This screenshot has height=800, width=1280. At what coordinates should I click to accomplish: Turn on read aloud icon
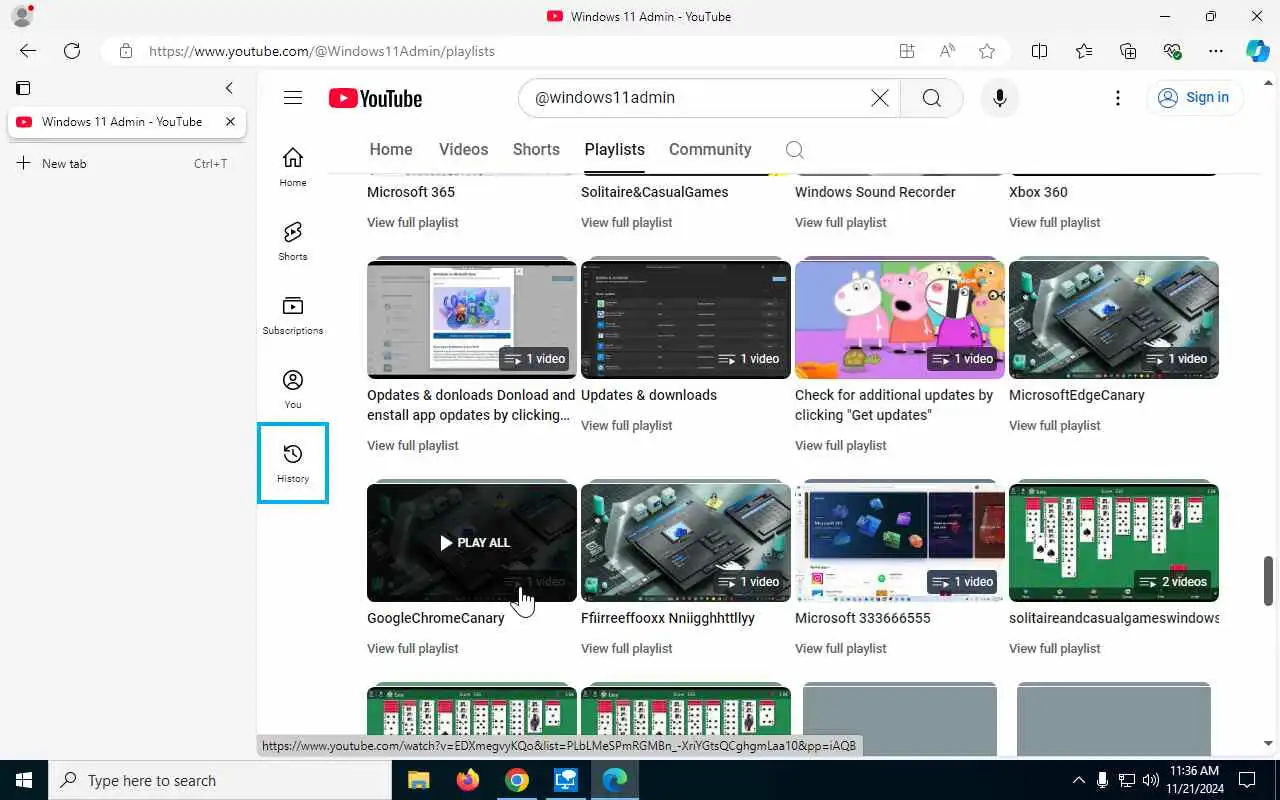(947, 51)
